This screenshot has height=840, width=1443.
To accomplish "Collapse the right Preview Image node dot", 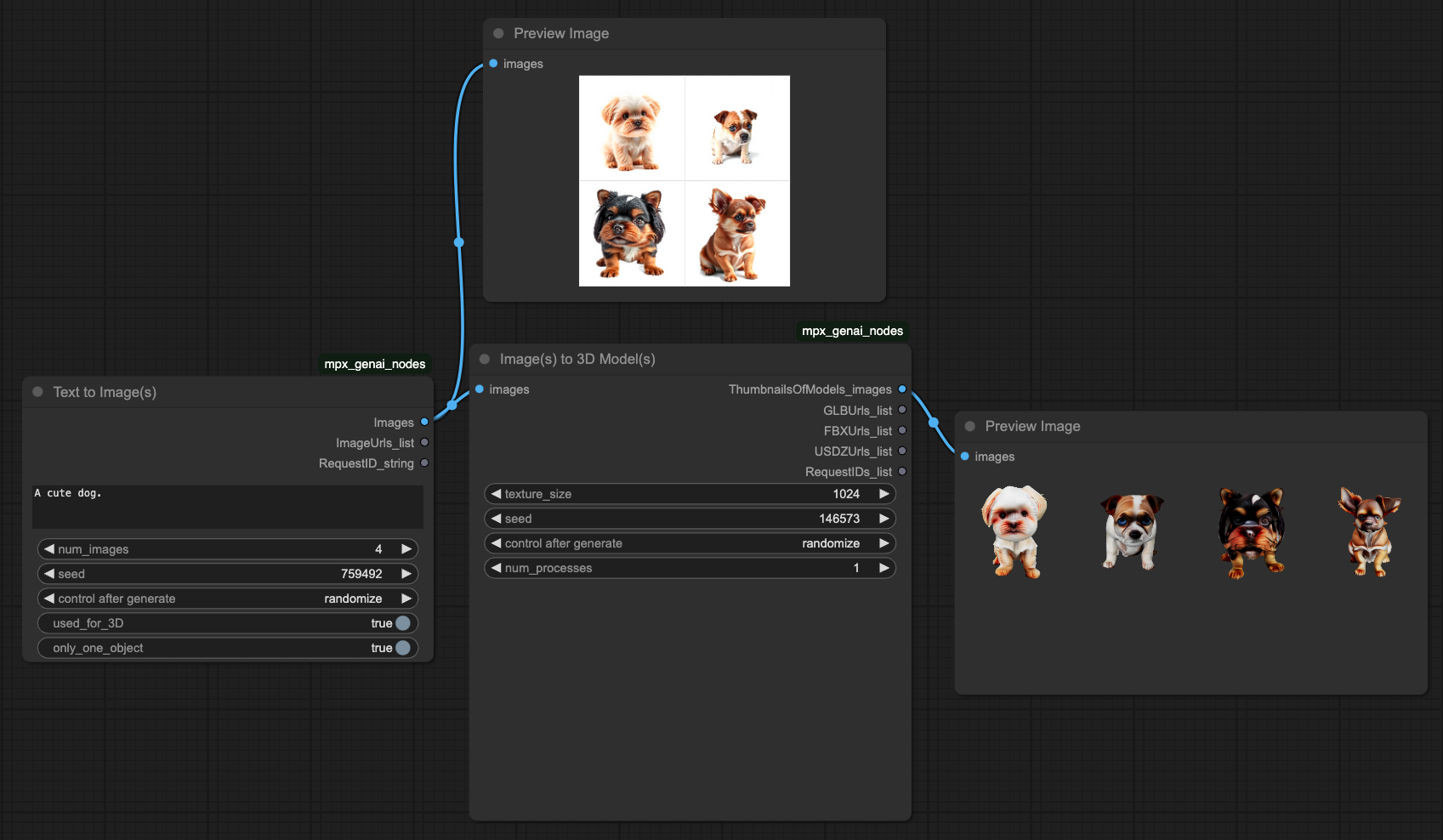I will point(969,426).
